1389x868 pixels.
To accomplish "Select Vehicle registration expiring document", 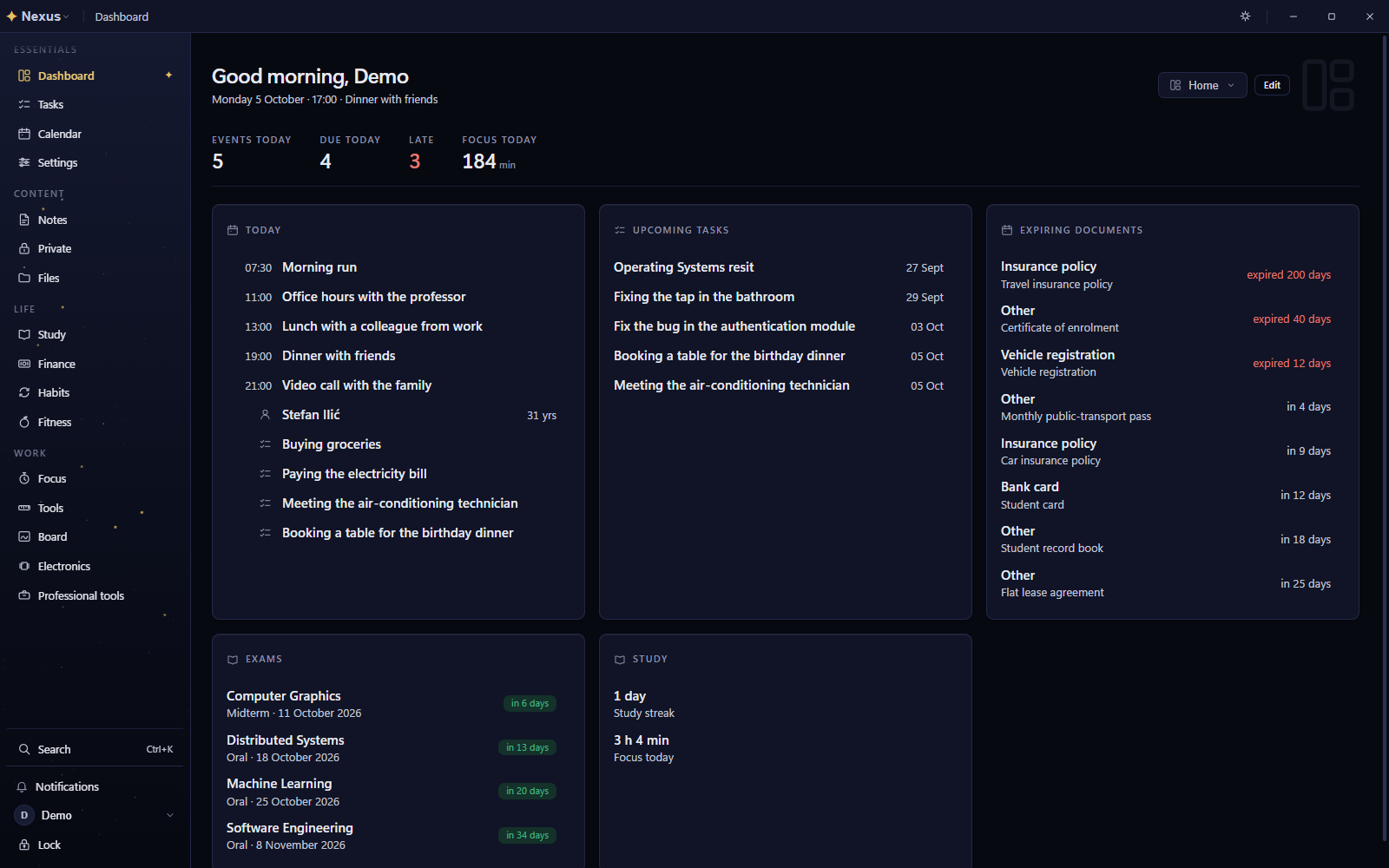I will click(x=1166, y=363).
